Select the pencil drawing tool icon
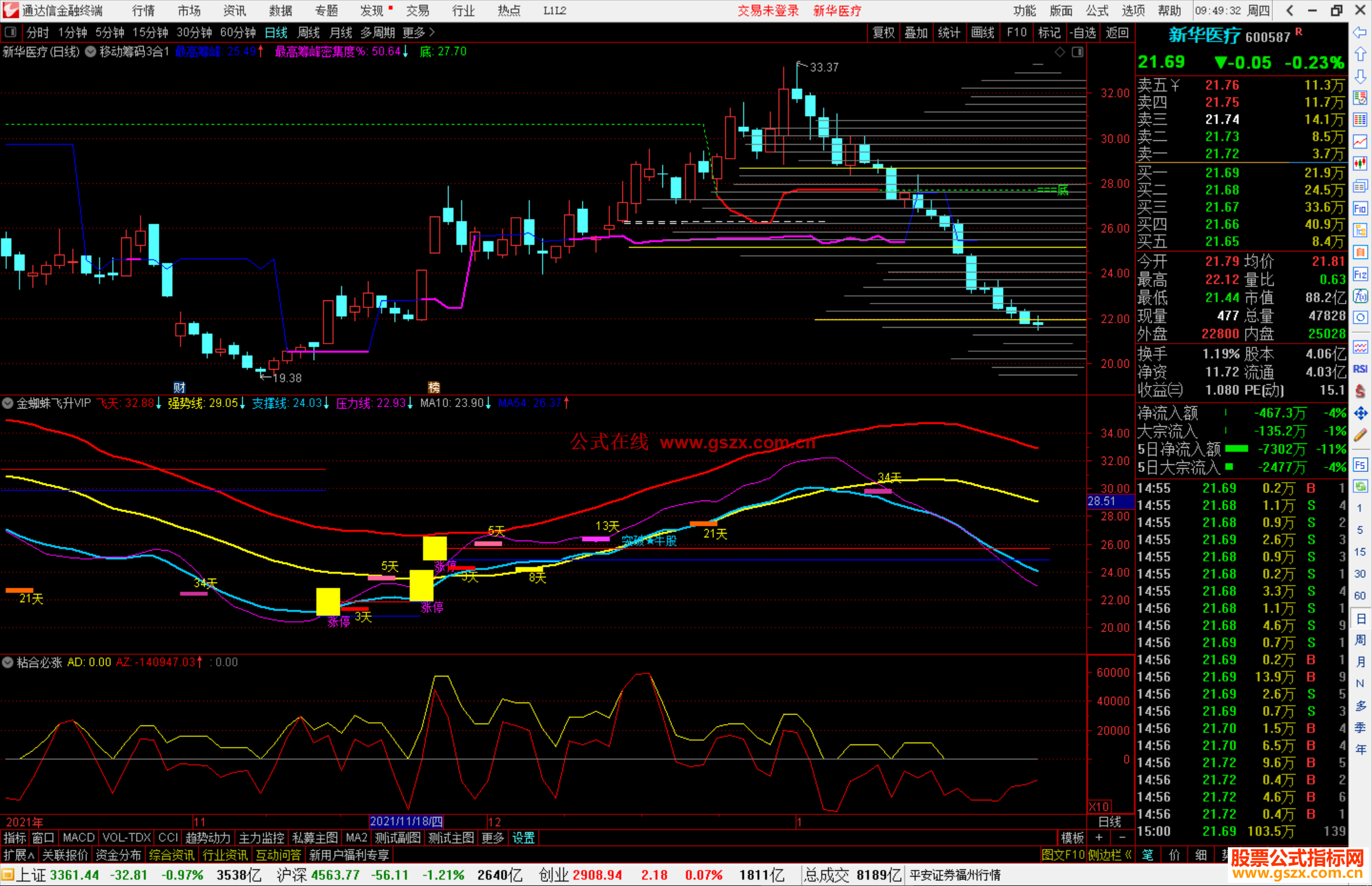The image size is (1372, 886). (1360, 435)
